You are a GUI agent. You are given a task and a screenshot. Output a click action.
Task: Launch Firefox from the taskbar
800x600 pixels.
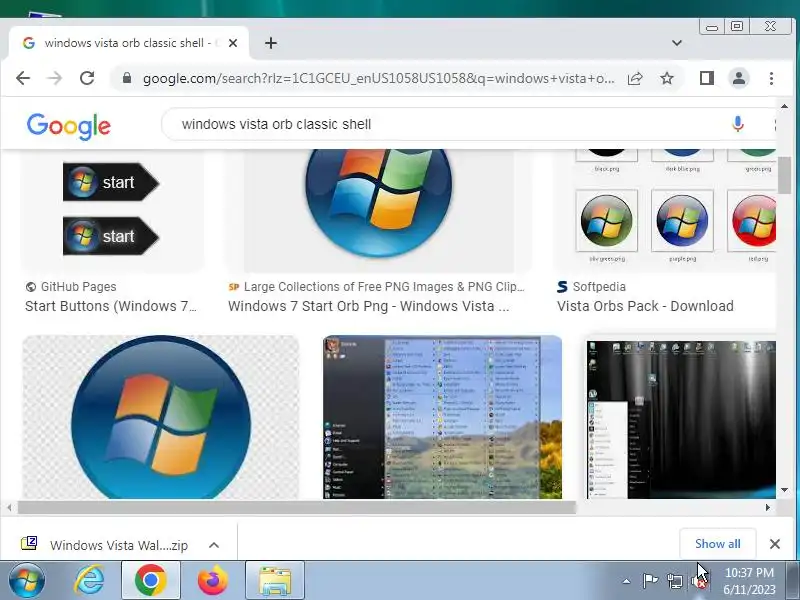[x=212, y=580]
